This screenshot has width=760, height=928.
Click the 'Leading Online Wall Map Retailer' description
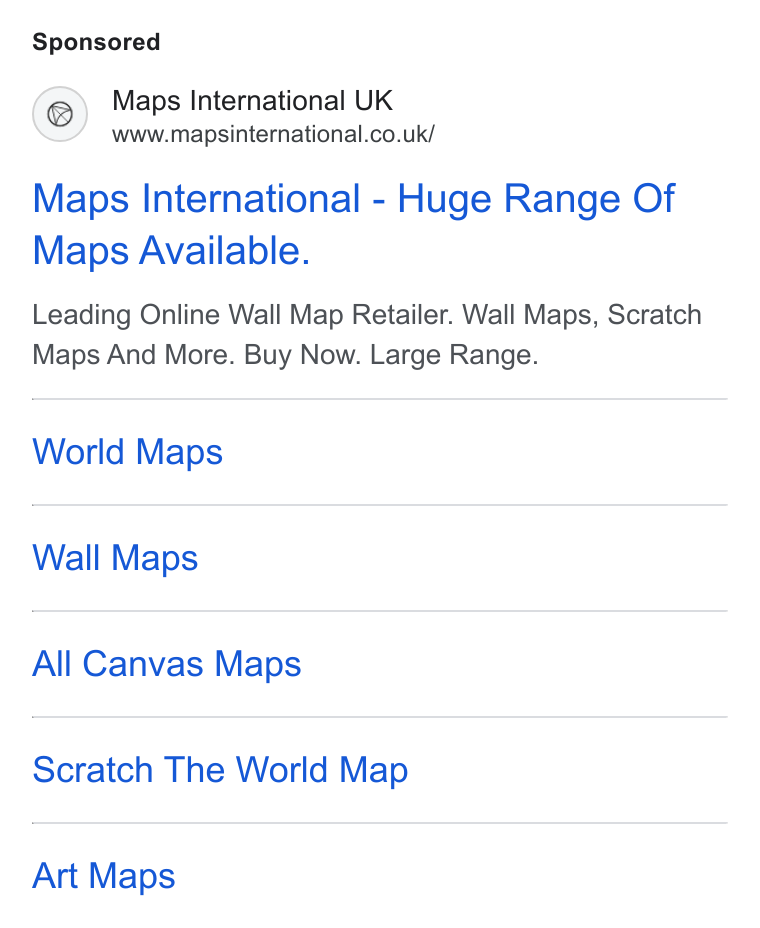click(x=243, y=314)
